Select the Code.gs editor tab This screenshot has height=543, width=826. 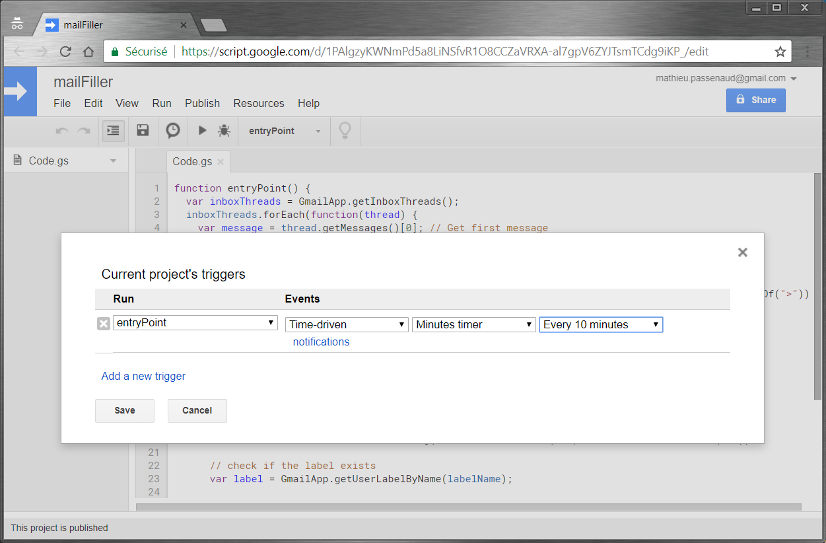point(192,162)
